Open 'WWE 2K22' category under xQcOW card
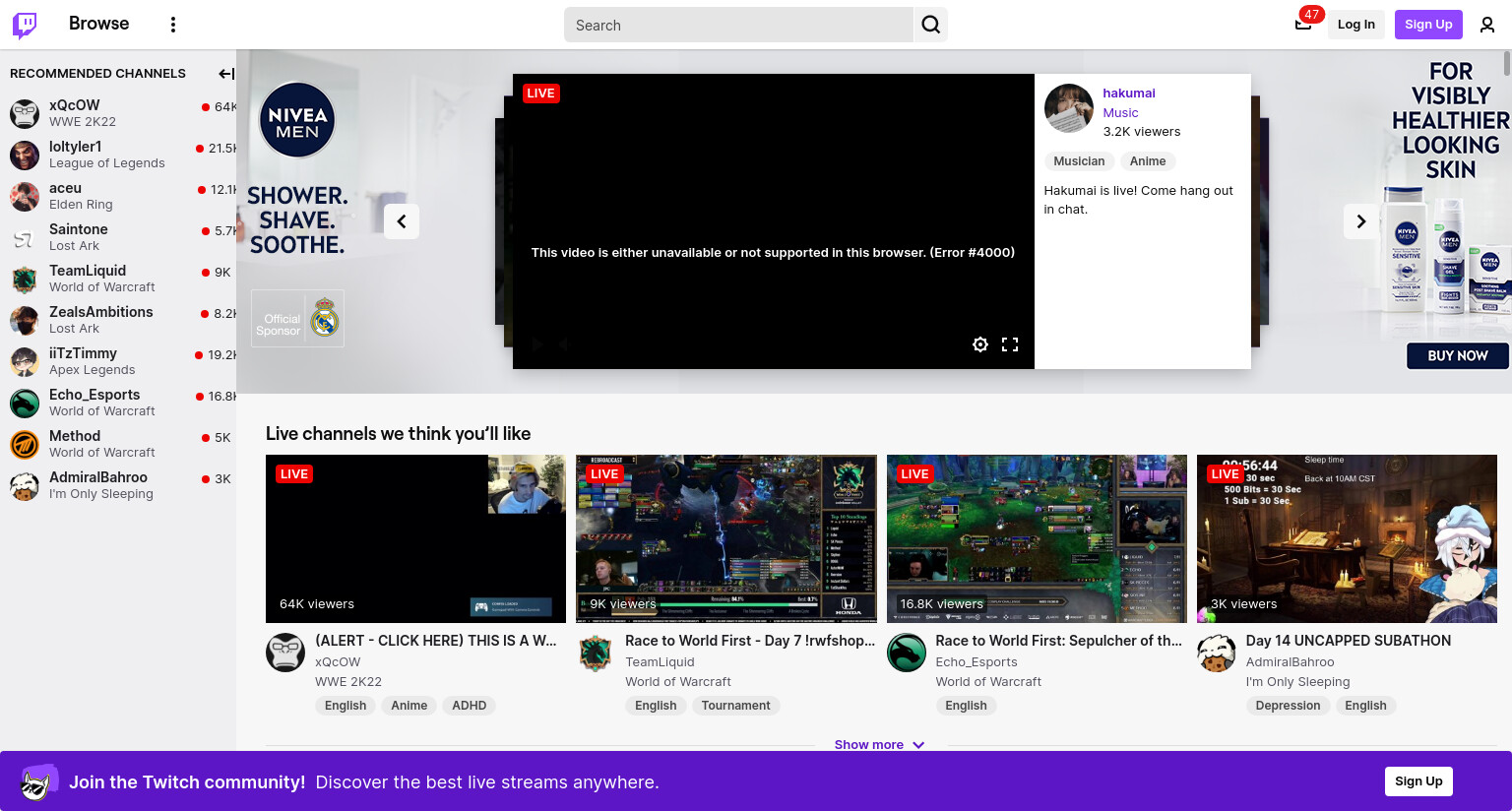 [x=348, y=682]
